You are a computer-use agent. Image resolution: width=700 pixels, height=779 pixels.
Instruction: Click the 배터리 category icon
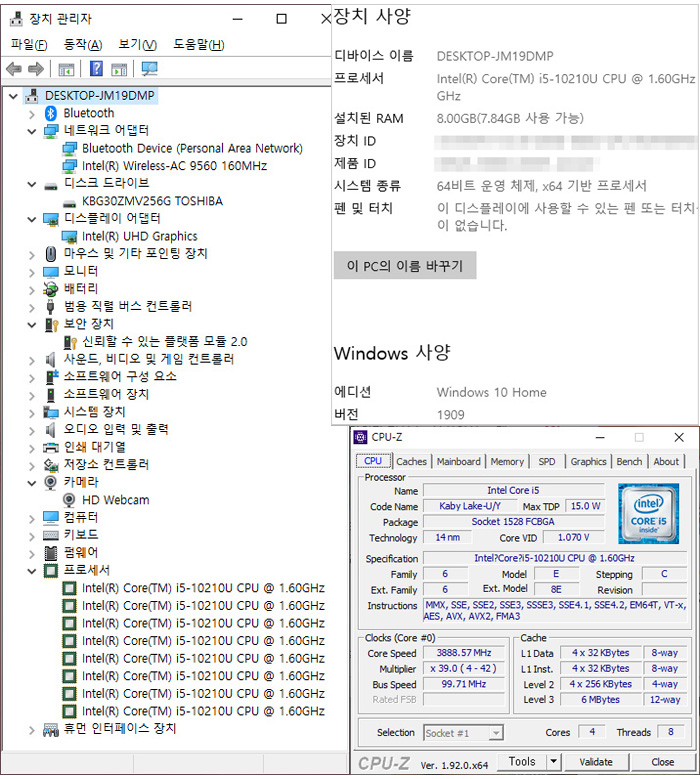51,289
